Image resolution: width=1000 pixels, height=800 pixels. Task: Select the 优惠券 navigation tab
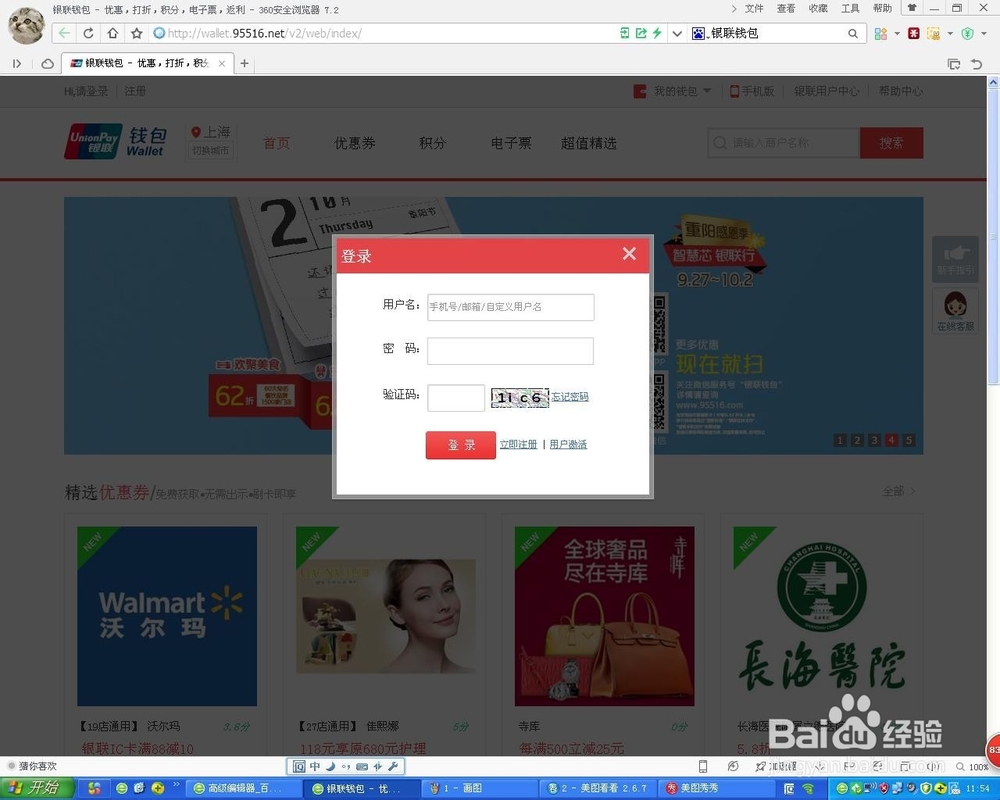(355, 143)
